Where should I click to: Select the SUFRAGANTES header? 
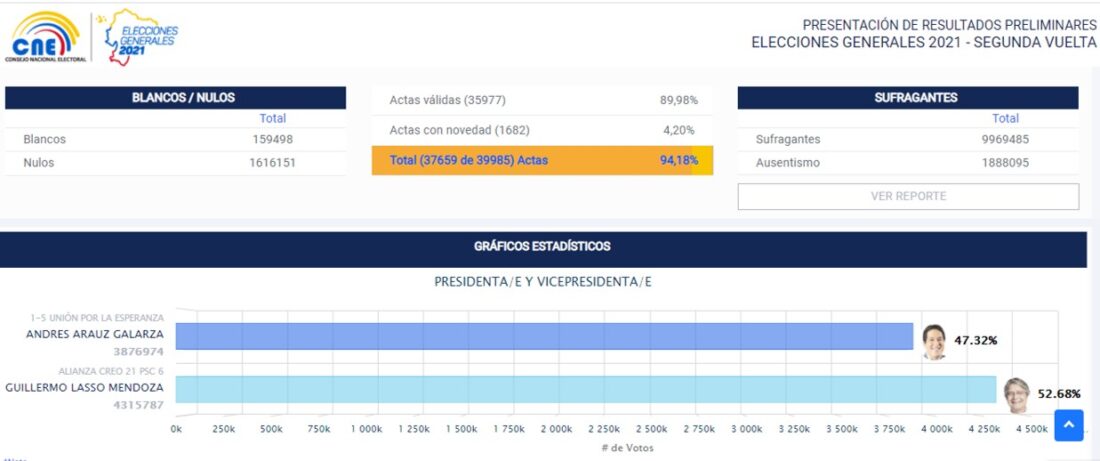click(908, 98)
